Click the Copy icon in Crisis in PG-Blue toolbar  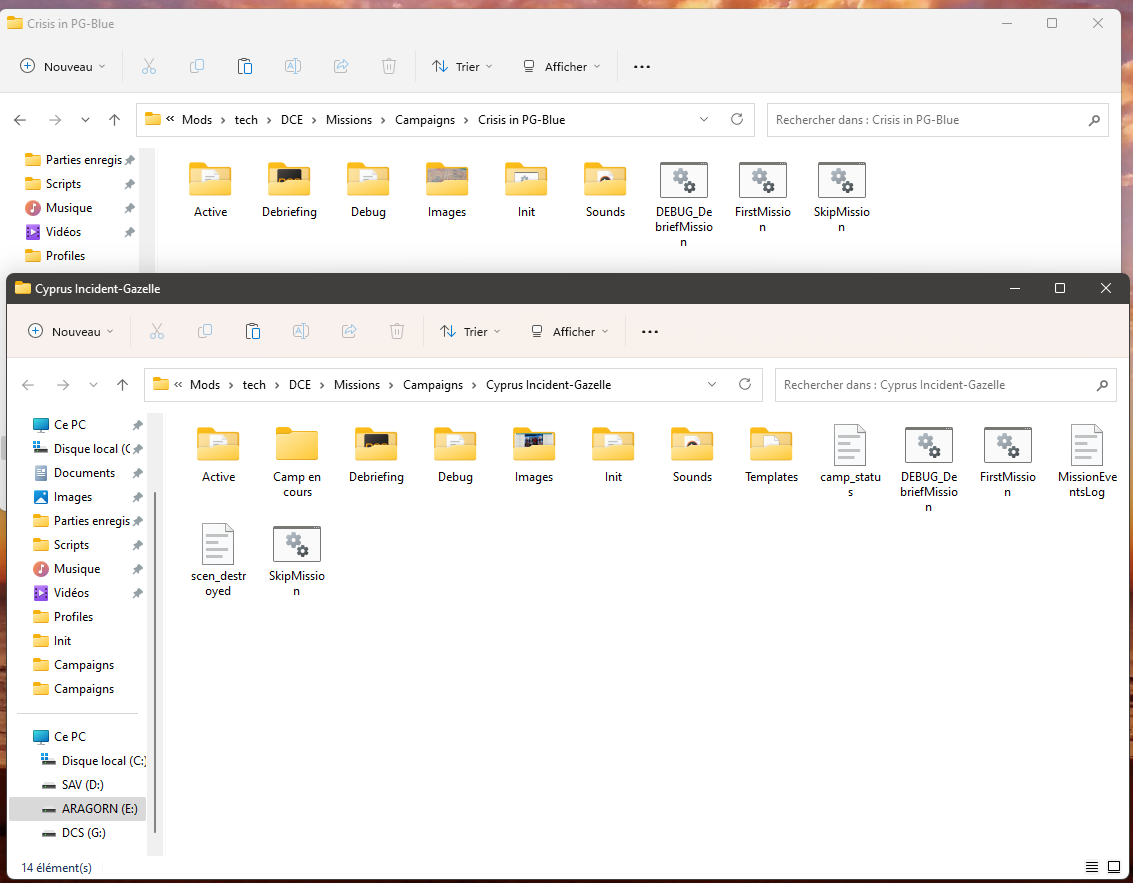(x=197, y=66)
